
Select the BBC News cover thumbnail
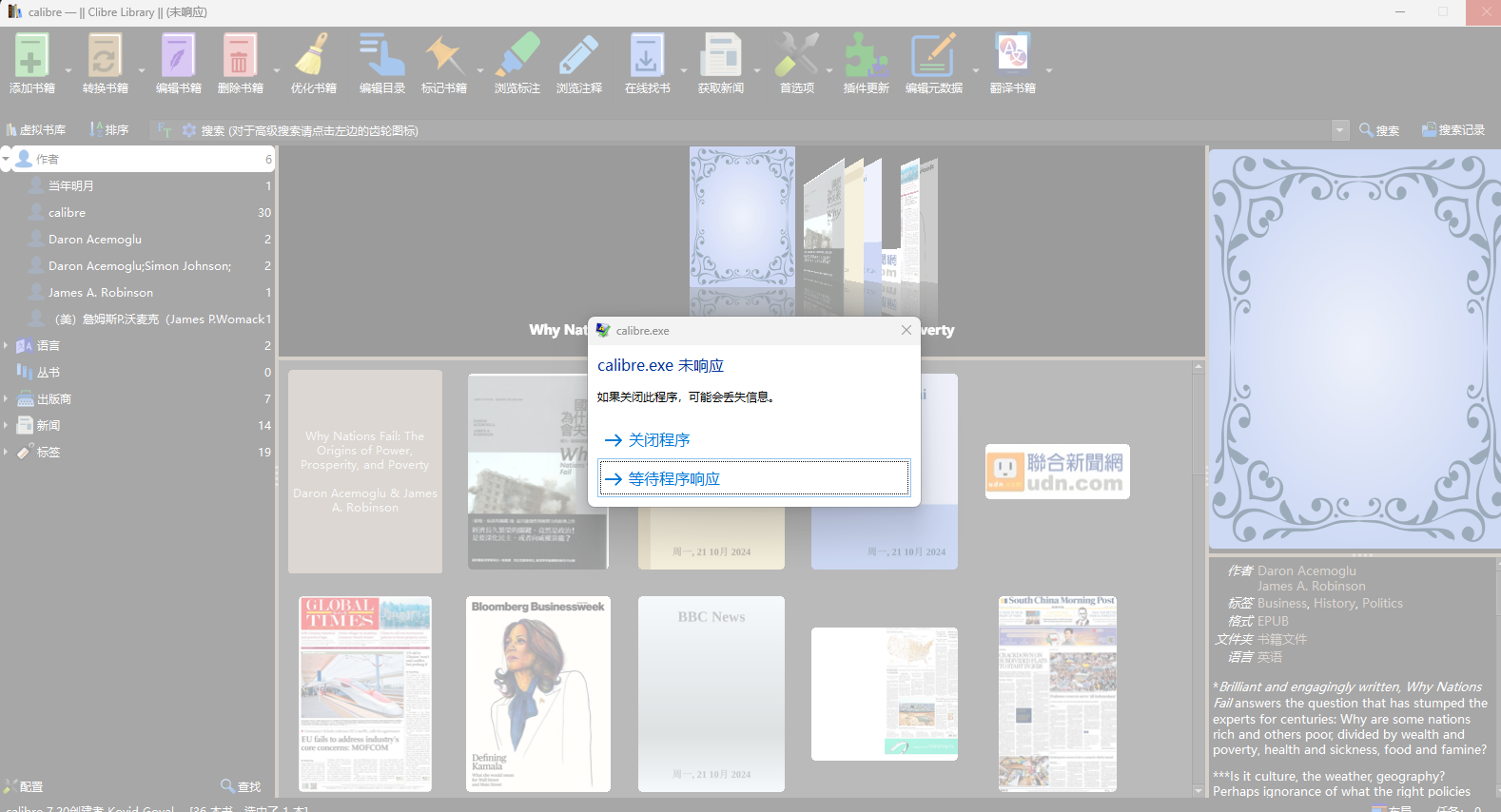pos(712,694)
